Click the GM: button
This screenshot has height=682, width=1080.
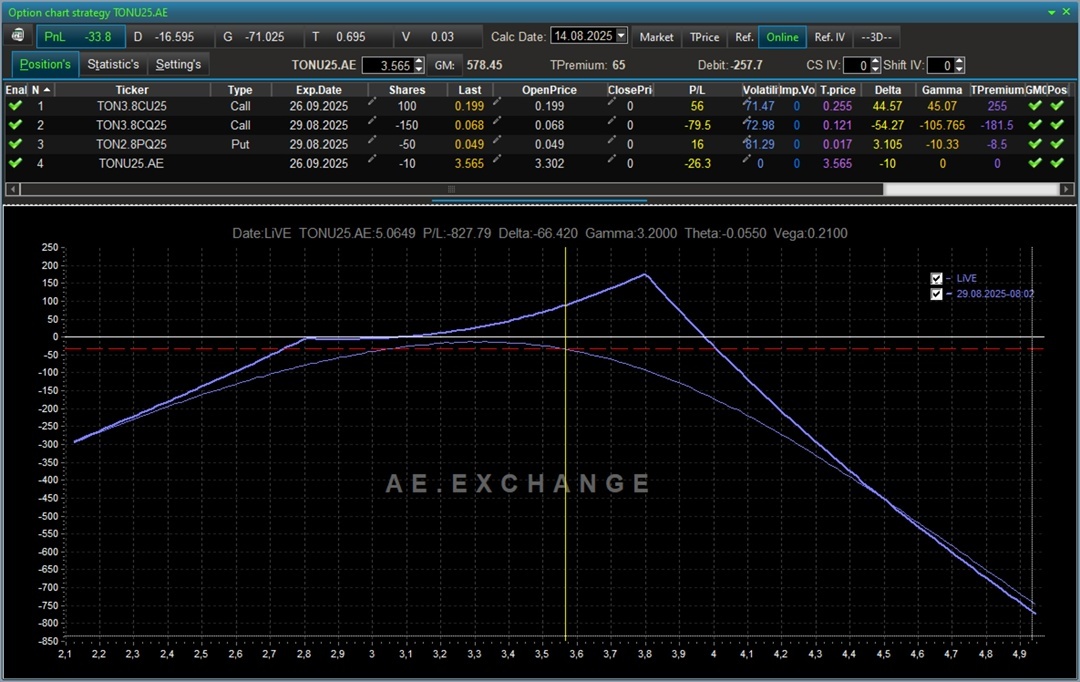coord(444,65)
